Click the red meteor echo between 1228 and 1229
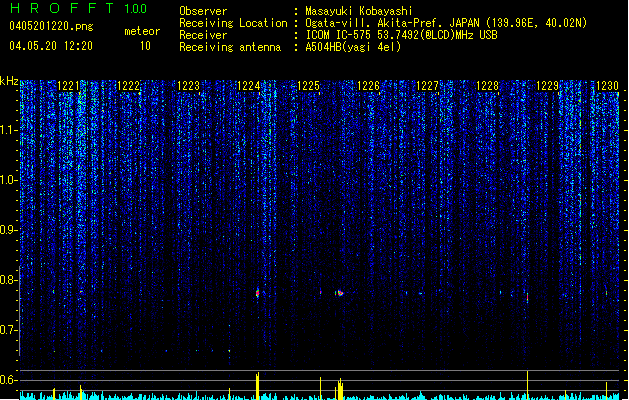Viewport: 629px width, 400px height. (x=528, y=297)
